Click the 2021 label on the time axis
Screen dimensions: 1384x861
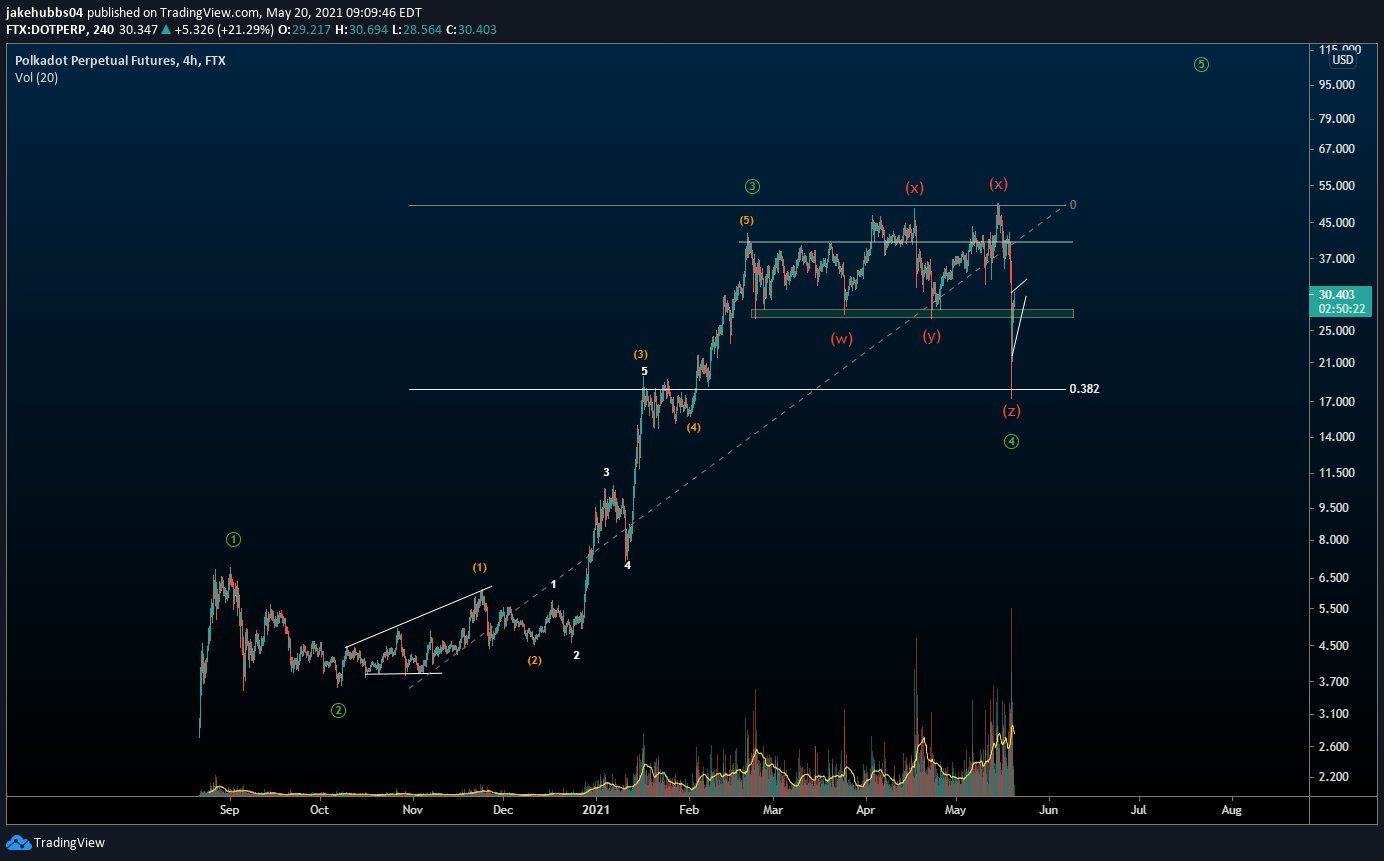[596, 810]
